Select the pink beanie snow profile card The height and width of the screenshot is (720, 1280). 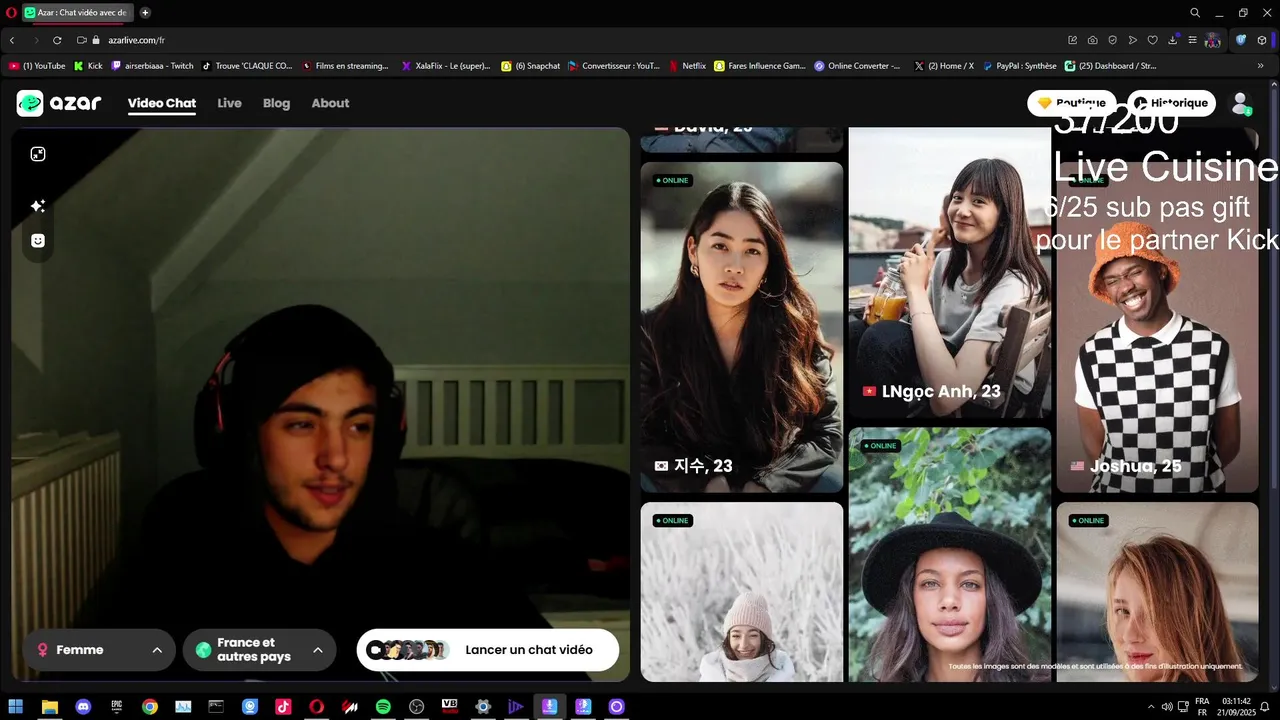coord(742,592)
